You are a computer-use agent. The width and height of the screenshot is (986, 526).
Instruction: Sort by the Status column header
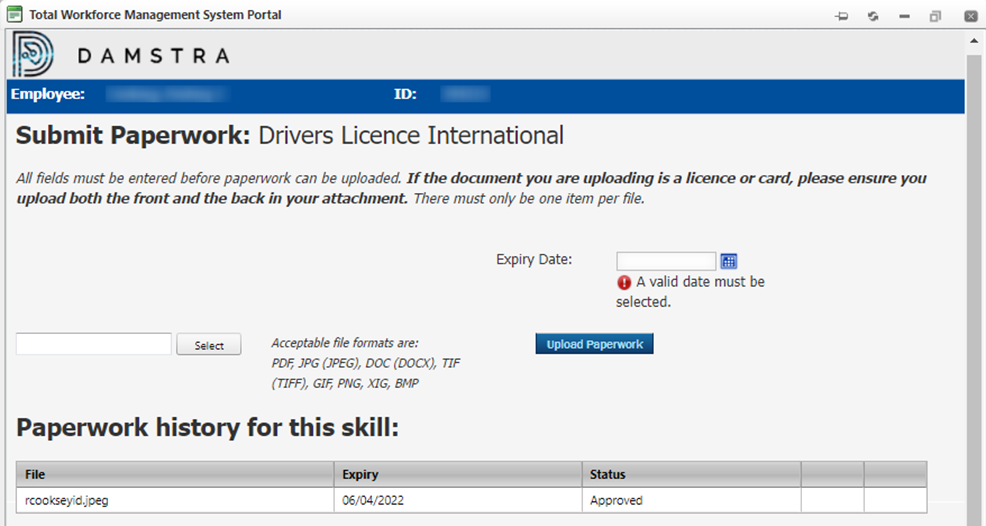[691, 474]
